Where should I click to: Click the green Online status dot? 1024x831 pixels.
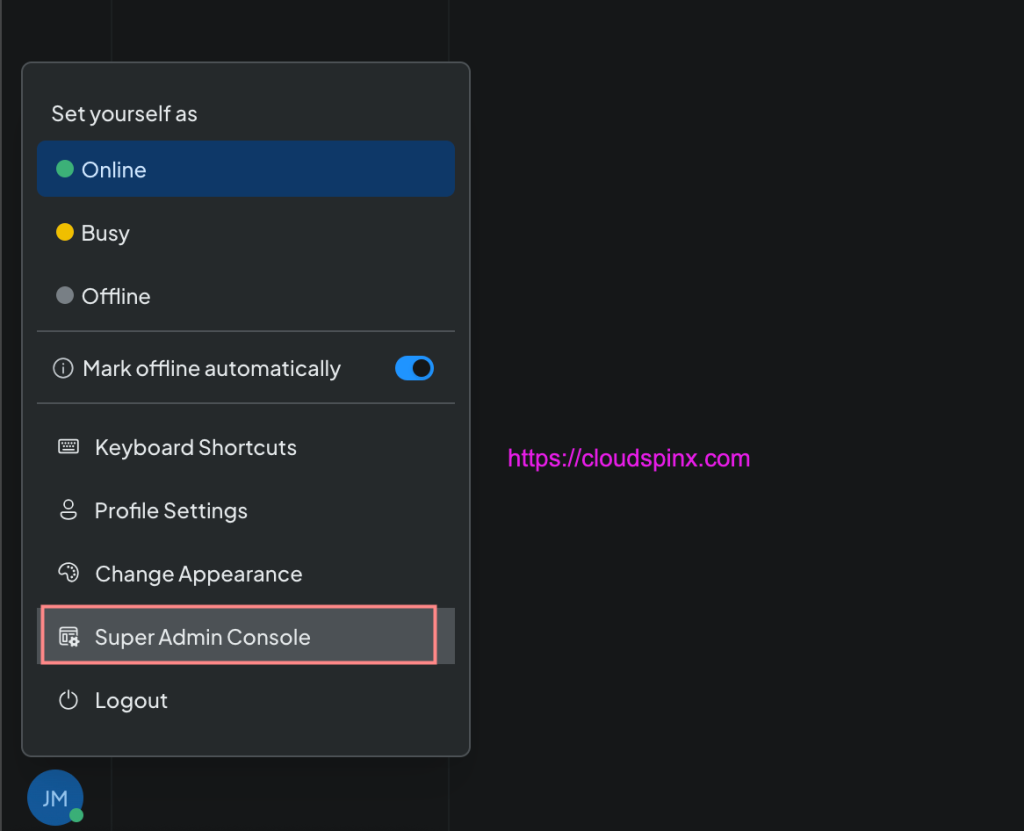[65, 169]
